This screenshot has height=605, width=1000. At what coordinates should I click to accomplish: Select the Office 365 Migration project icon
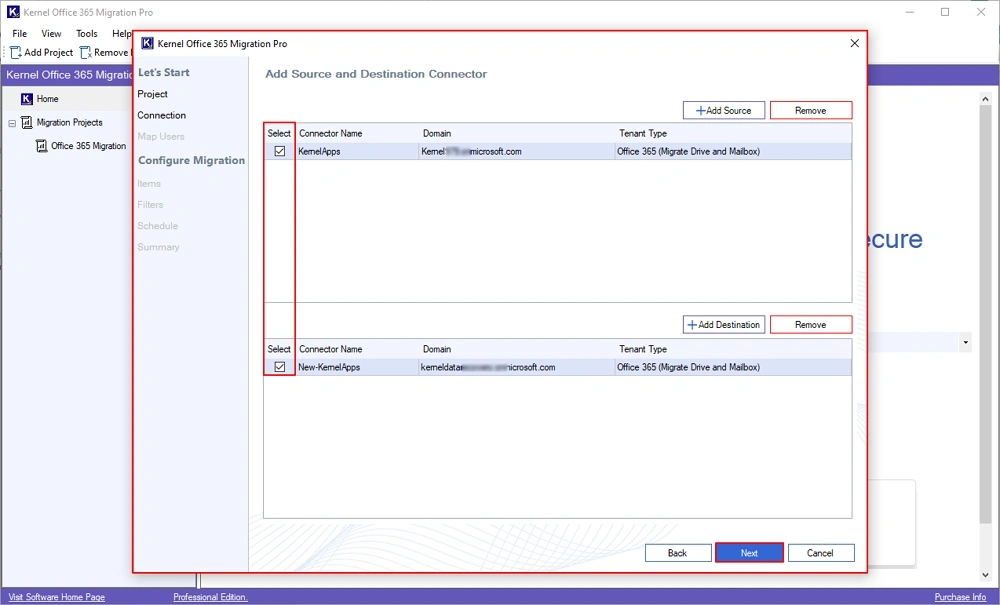[x=41, y=146]
